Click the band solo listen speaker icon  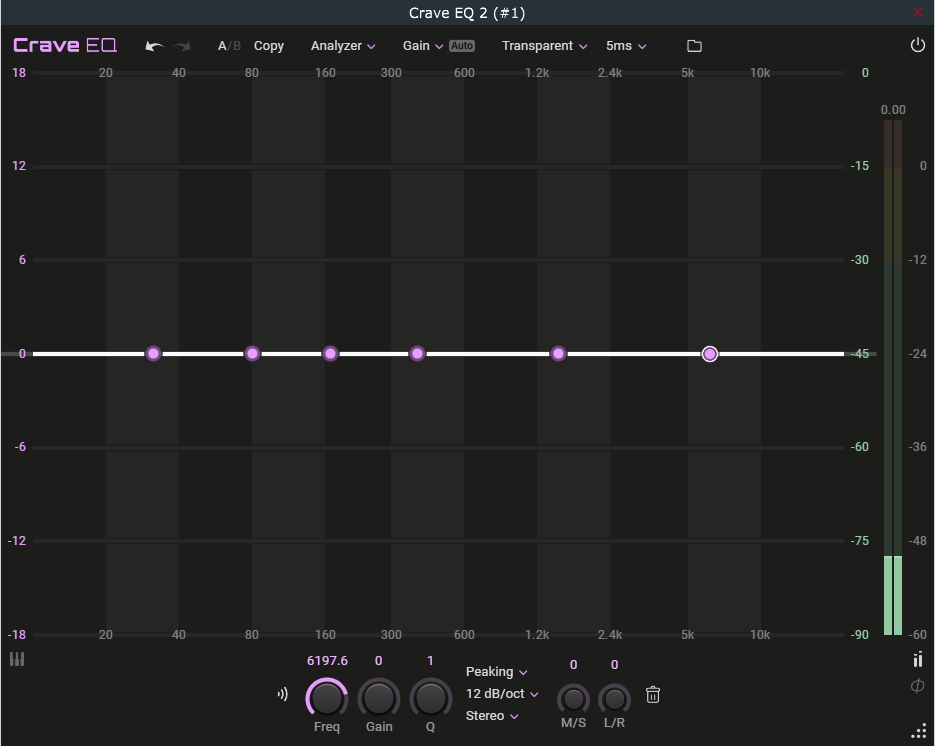coord(283,694)
